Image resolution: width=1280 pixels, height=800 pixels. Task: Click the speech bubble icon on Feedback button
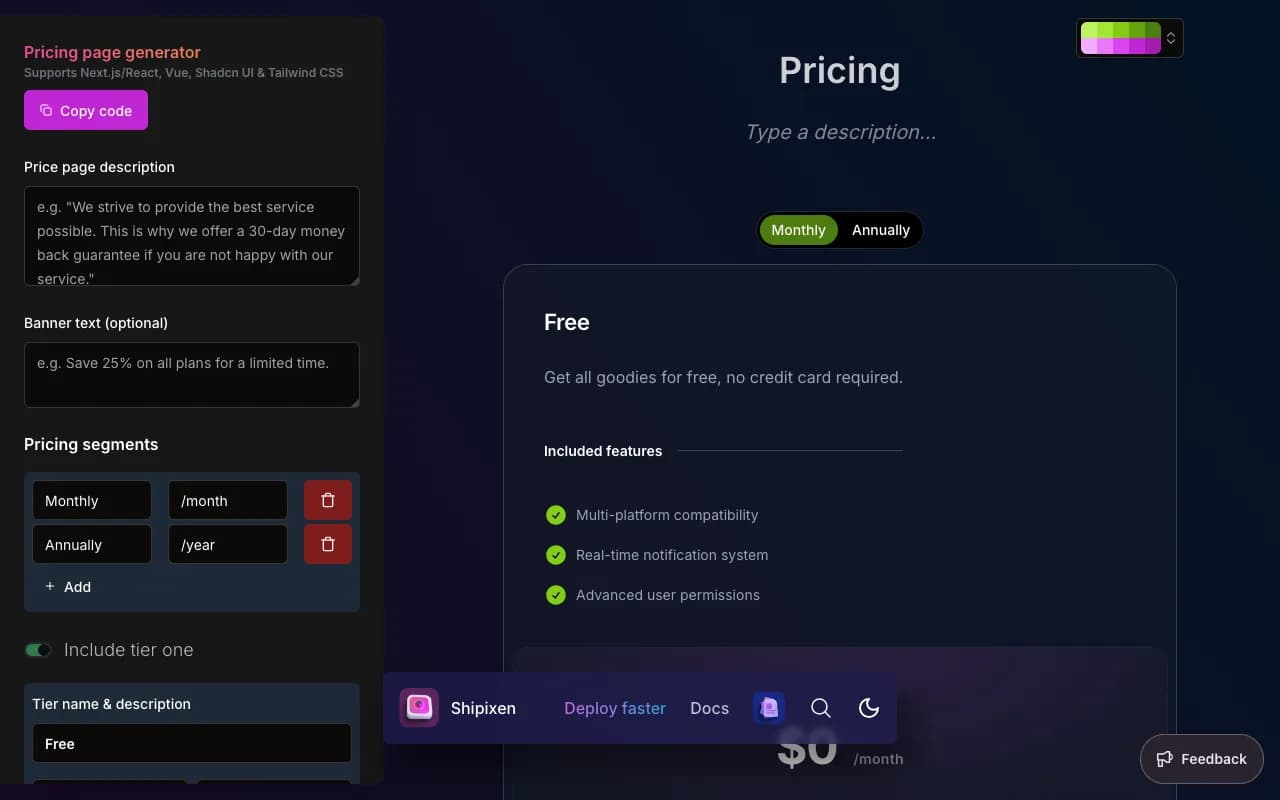tap(1164, 759)
